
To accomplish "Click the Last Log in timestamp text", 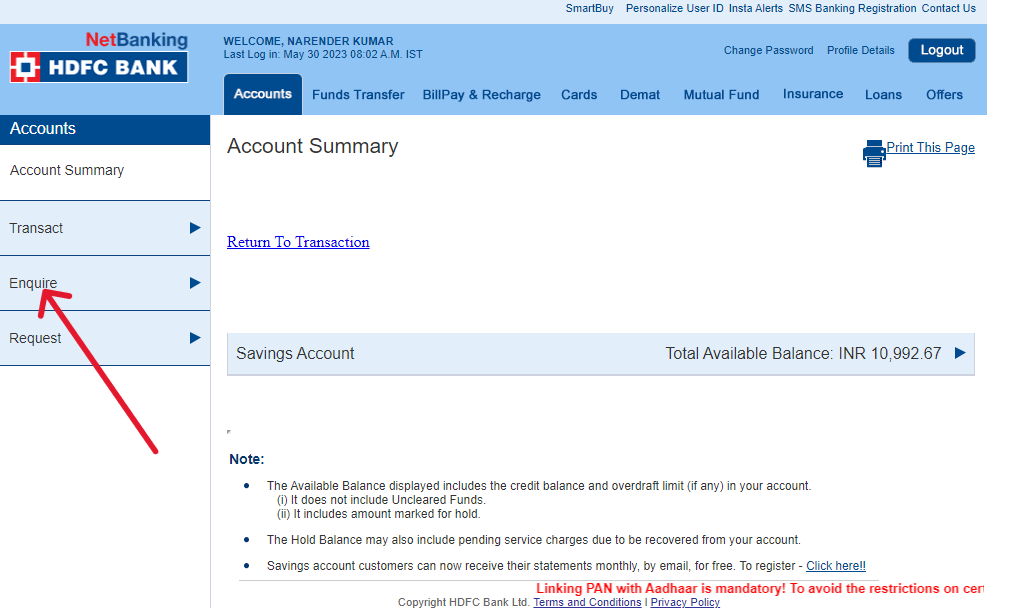I will (x=323, y=55).
